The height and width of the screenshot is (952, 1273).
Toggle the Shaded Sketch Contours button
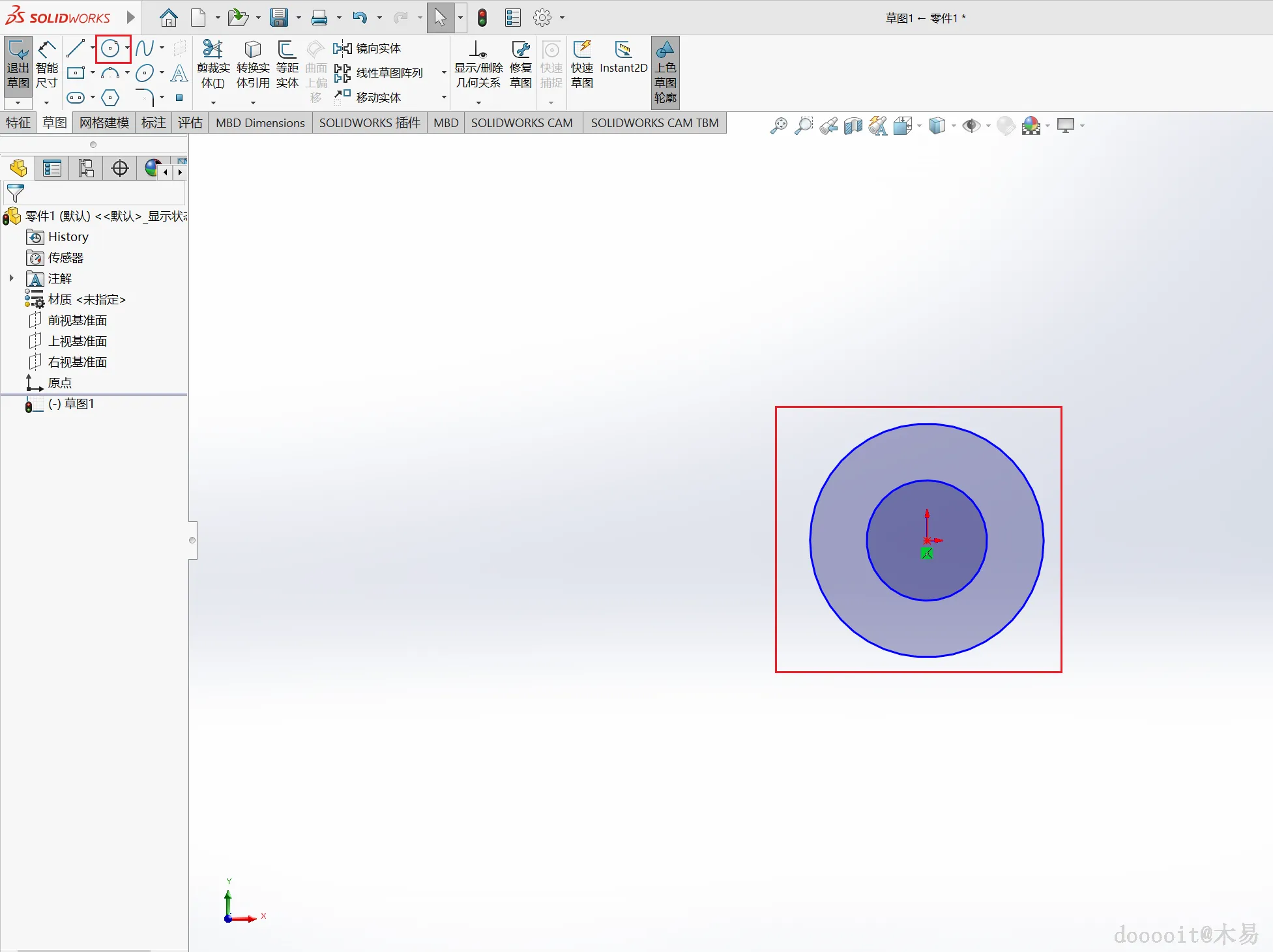[x=665, y=72]
